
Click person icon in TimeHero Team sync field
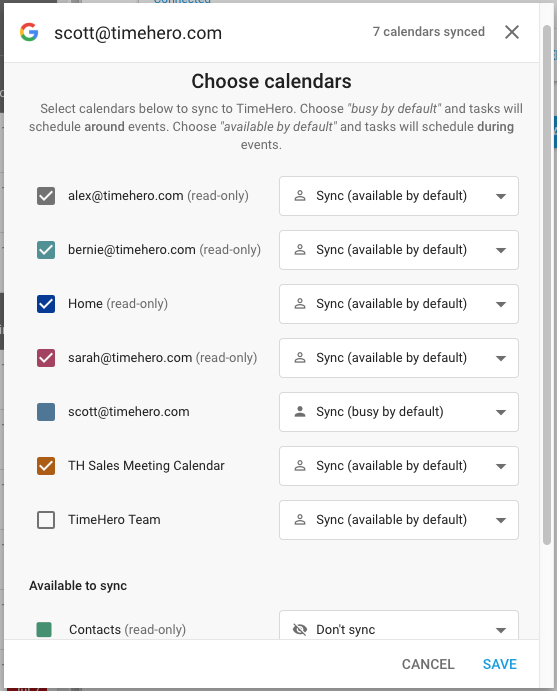pyautogui.click(x=300, y=520)
